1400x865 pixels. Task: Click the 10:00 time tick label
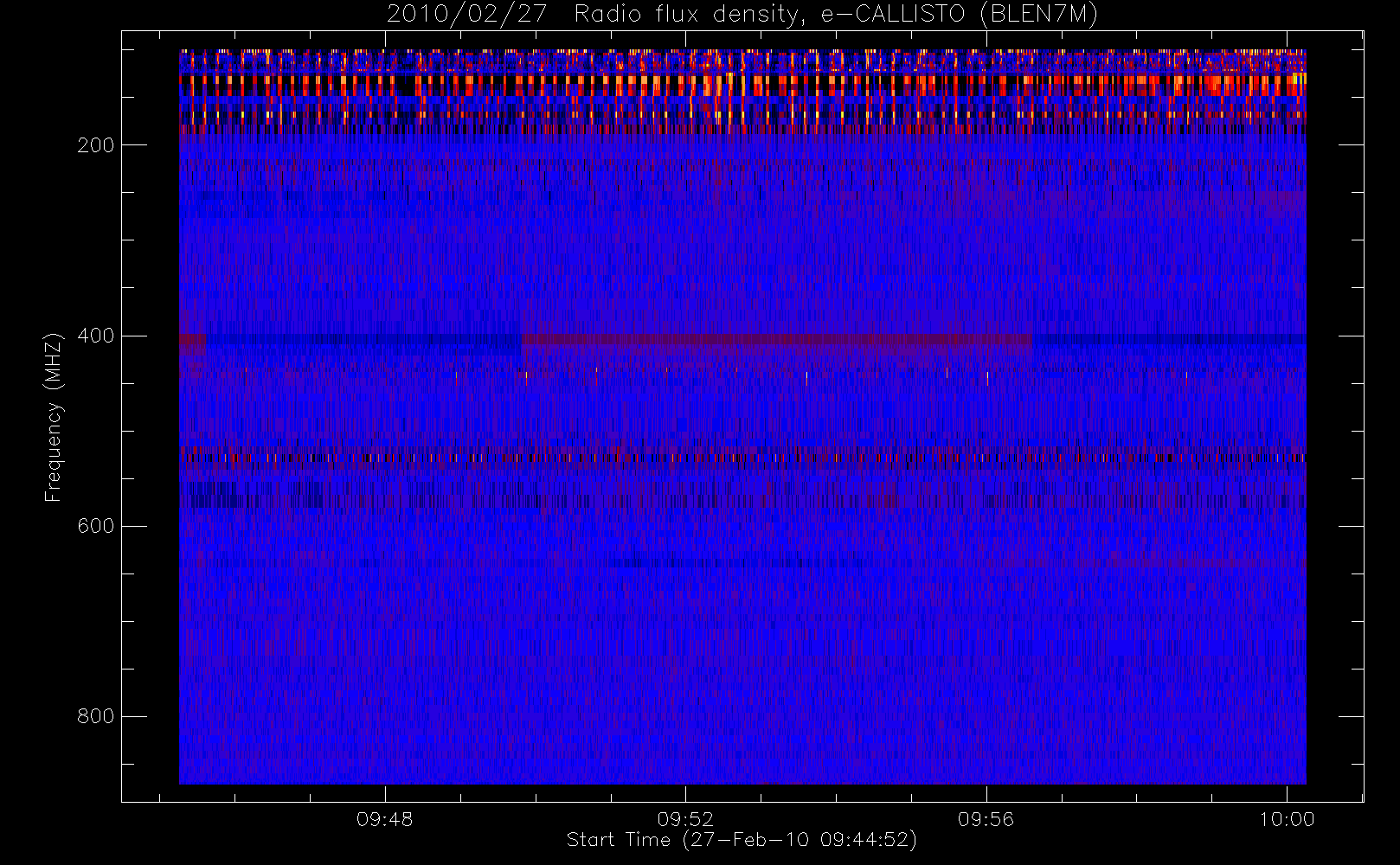[x=1287, y=819]
